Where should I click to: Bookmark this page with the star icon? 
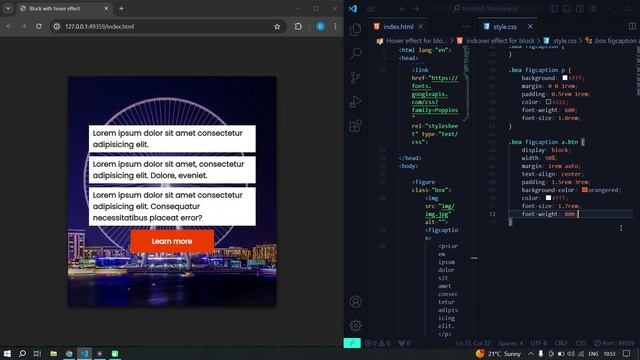point(277,27)
